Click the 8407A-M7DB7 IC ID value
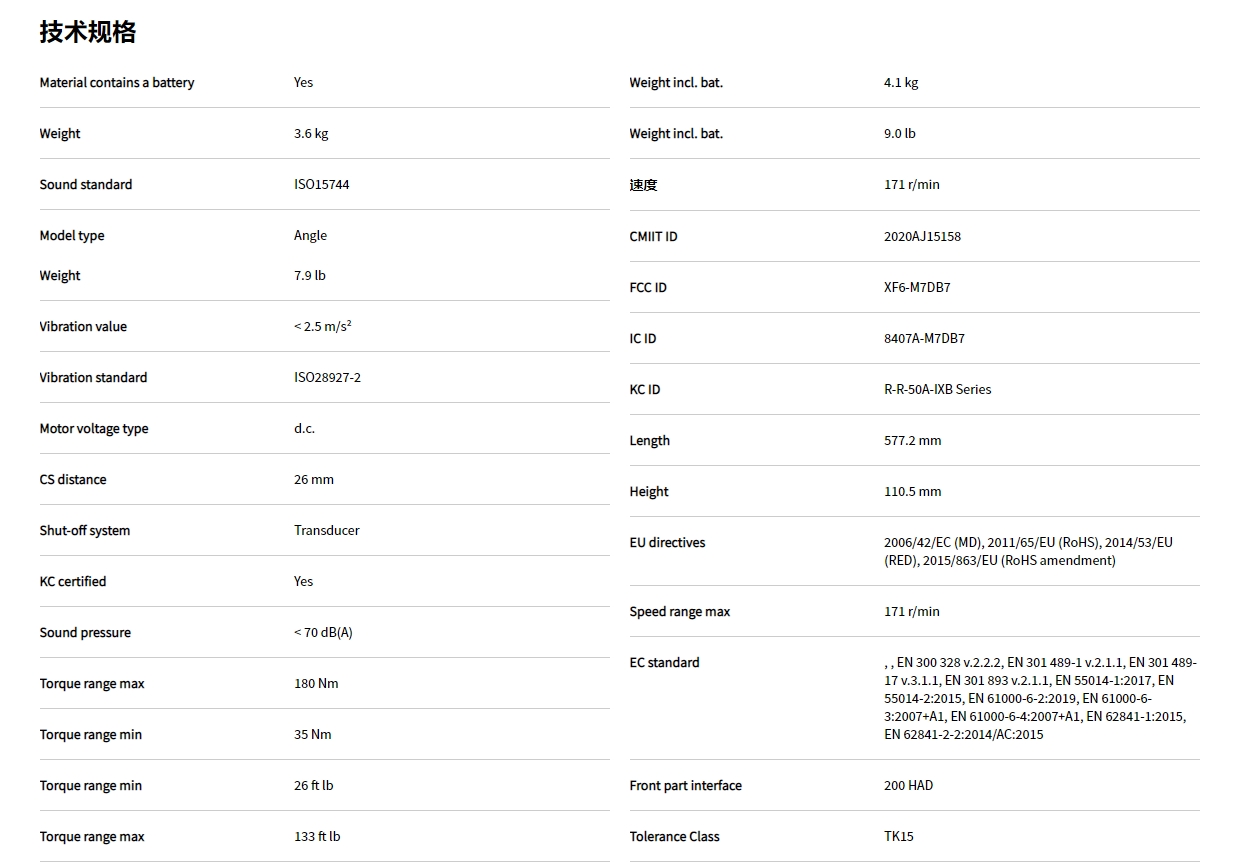Image resolution: width=1237 pixels, height=864 pixels. (x=924, y=339)
